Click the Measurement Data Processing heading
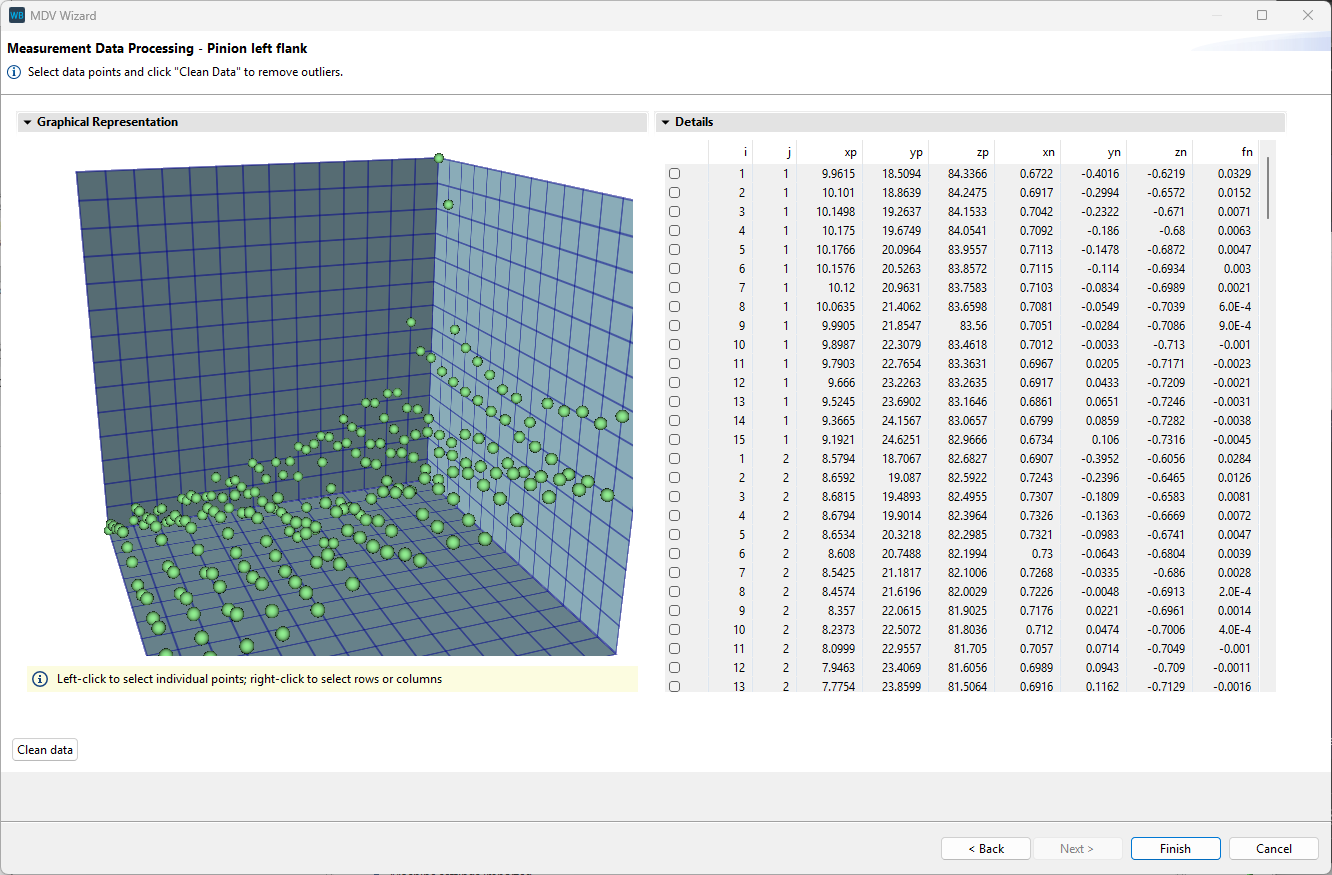1332x875 pixels. [157, 48]
